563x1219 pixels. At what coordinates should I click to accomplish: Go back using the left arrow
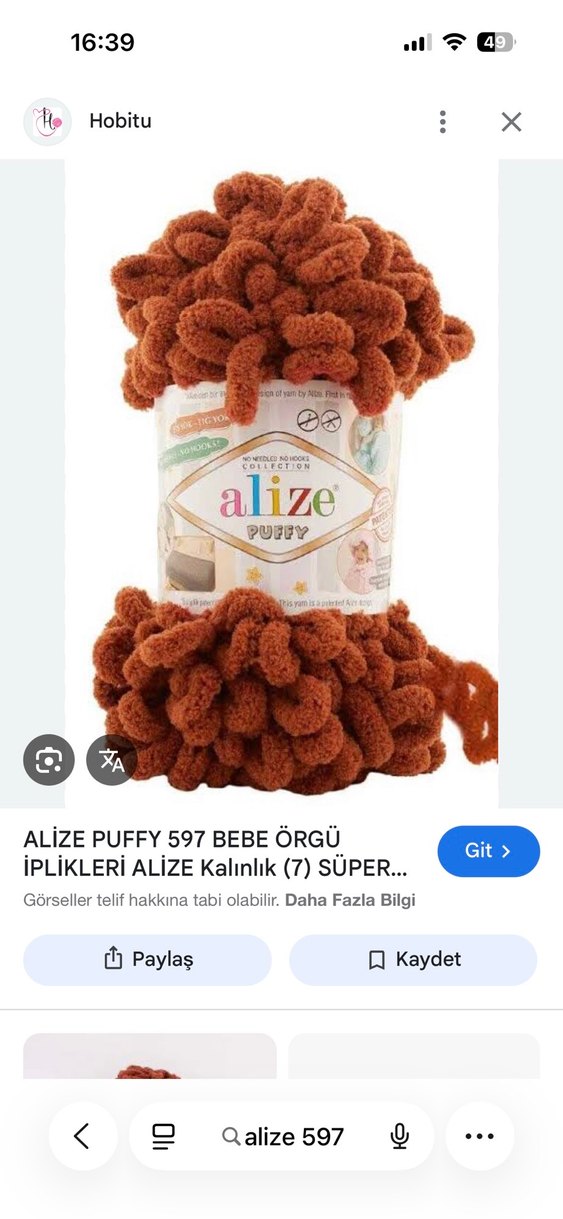(83, 1136)
